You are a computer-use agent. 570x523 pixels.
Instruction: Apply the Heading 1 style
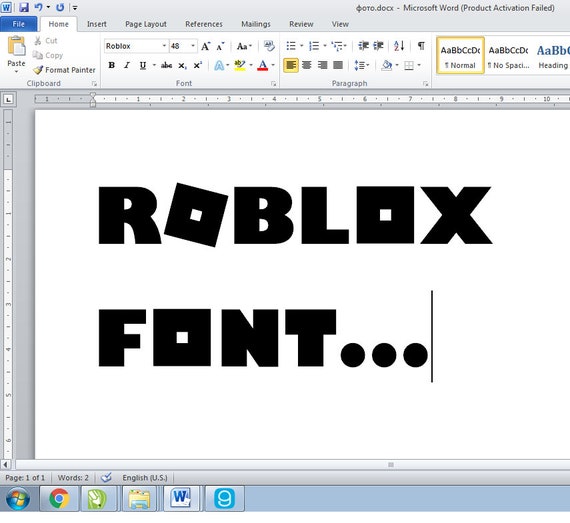(553, 56)
